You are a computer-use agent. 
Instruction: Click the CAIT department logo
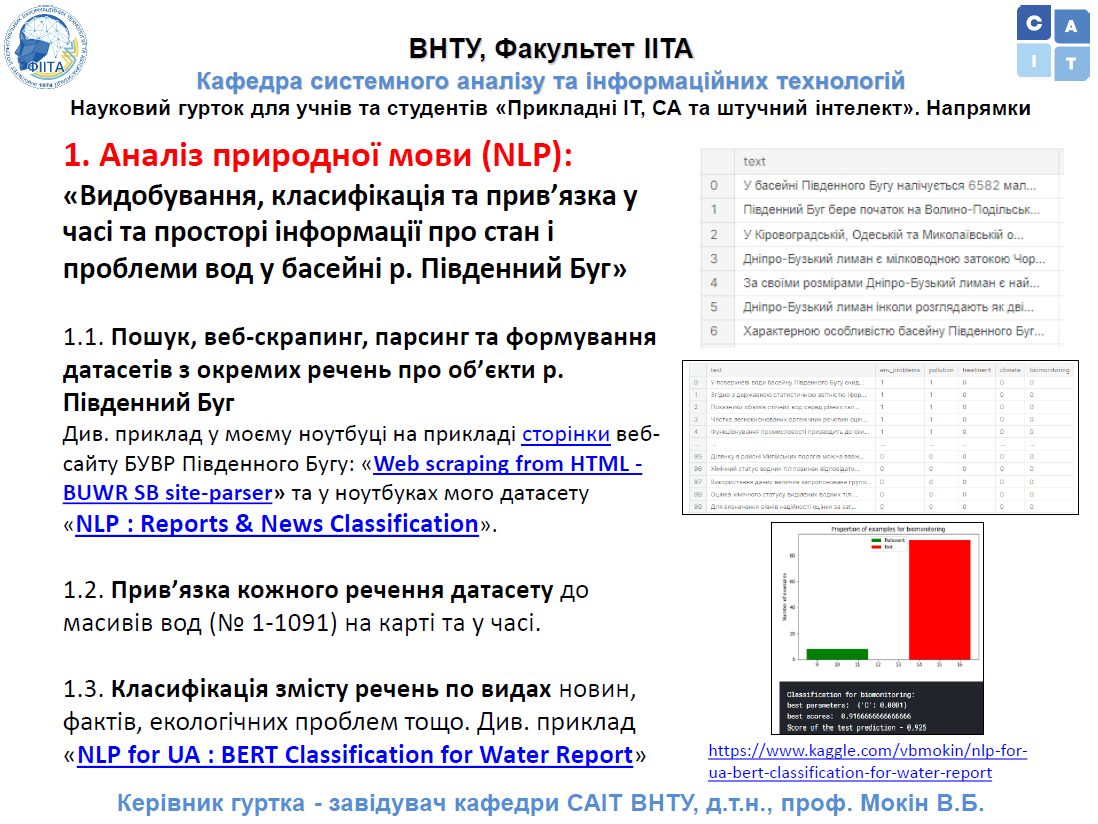tap(1053, 43)
